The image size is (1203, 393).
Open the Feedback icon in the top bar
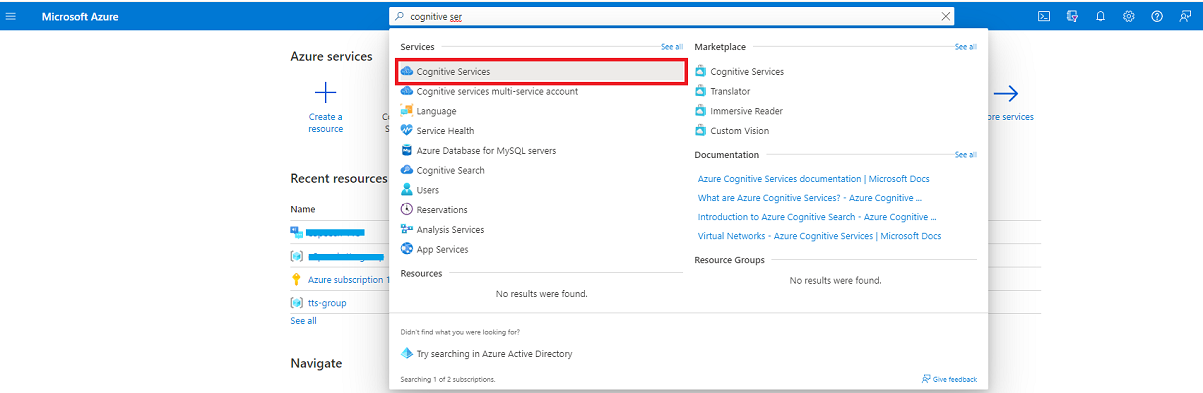pyautogui.click(x=1184, y=16)
